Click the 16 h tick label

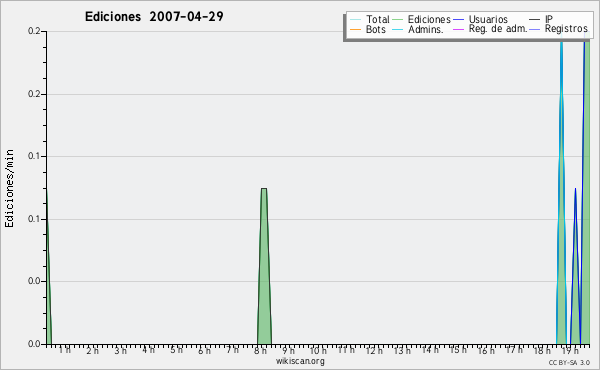[486, 350]
